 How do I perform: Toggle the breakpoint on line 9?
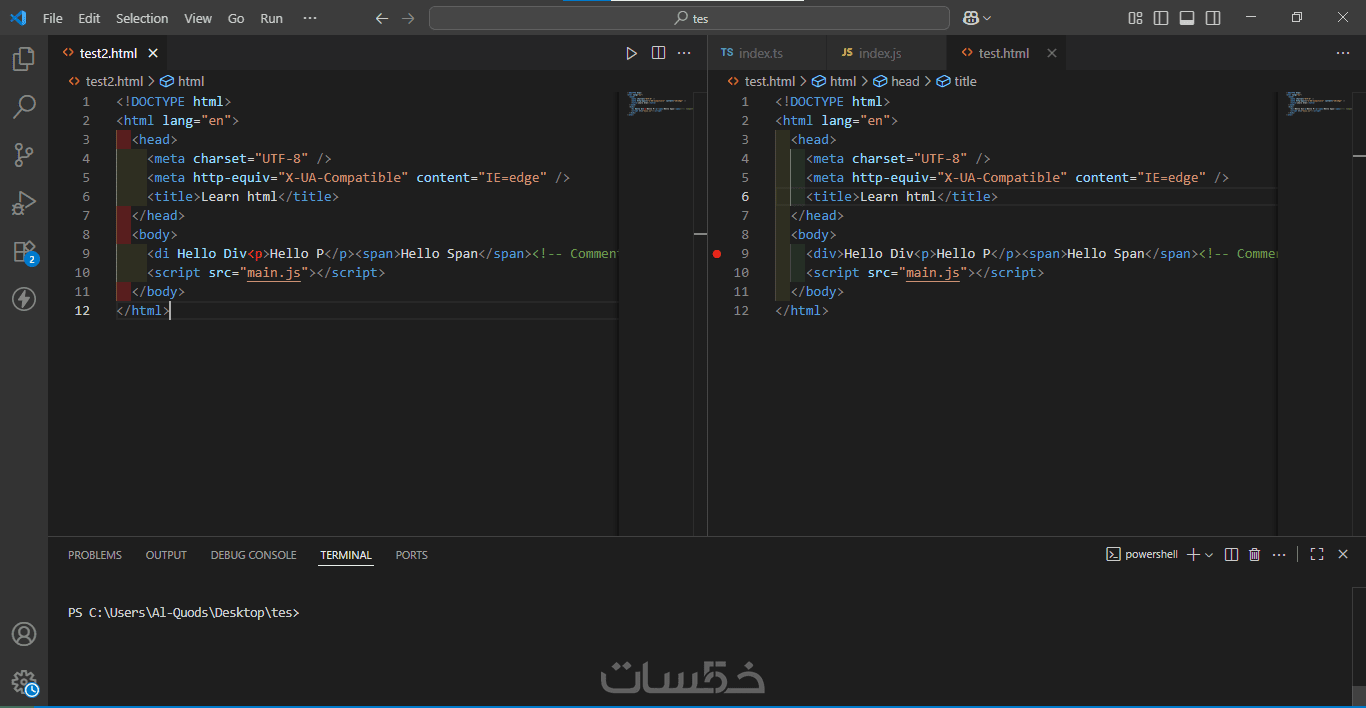tap(716, 254)
